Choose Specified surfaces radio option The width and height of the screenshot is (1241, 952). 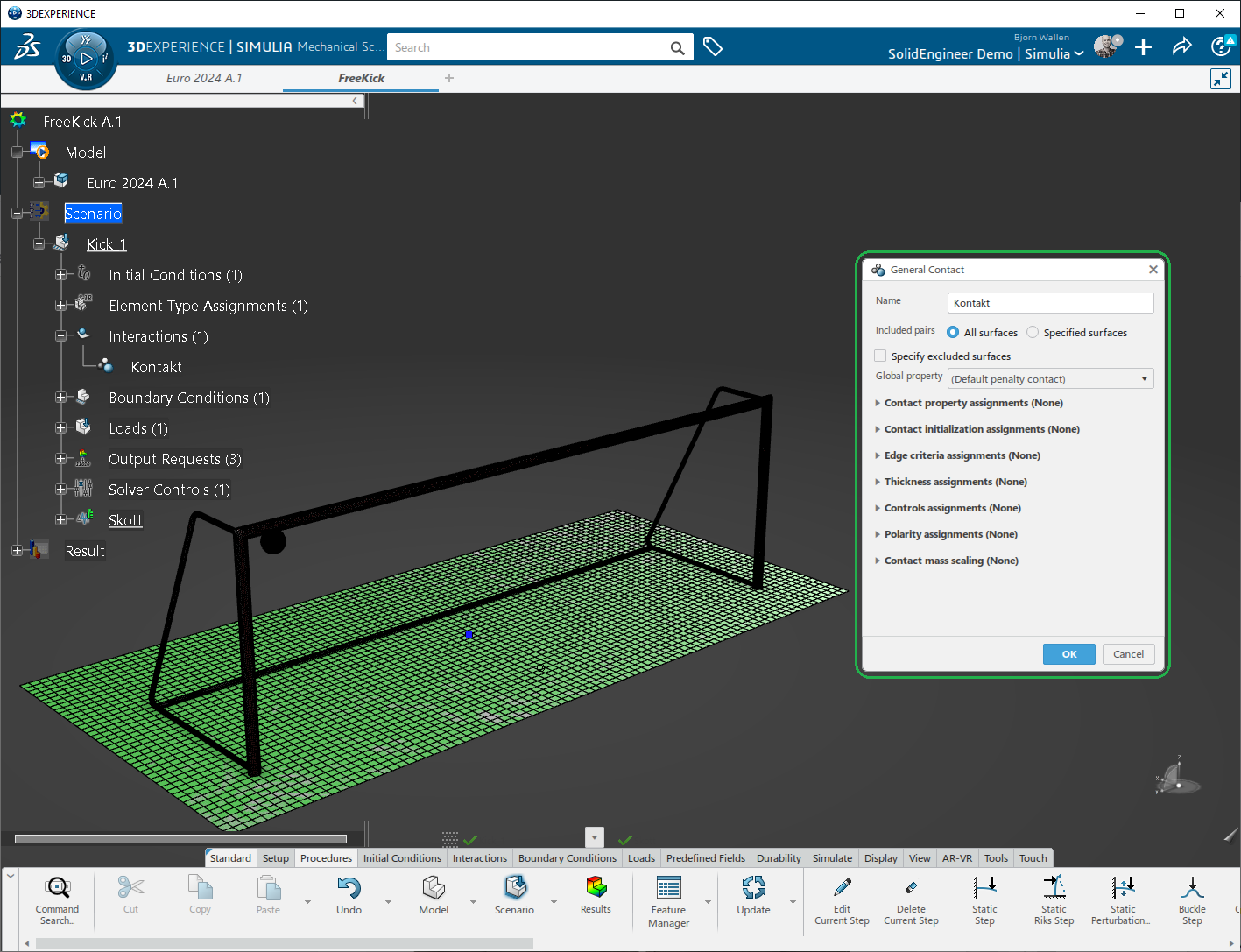click(x=1033, y=333)
